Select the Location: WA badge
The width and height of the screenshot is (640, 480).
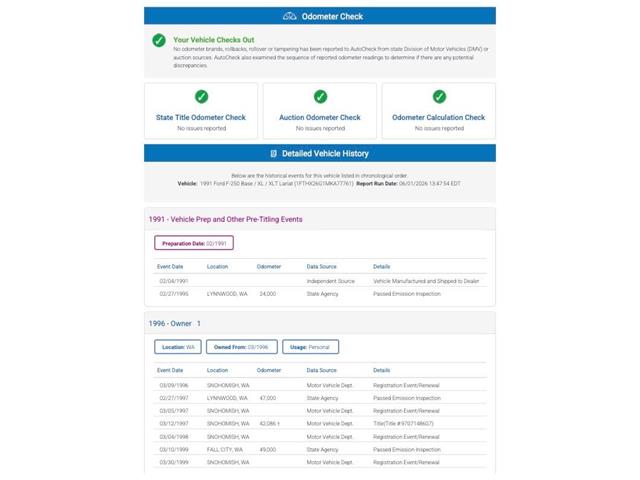[x=178, y=347]
